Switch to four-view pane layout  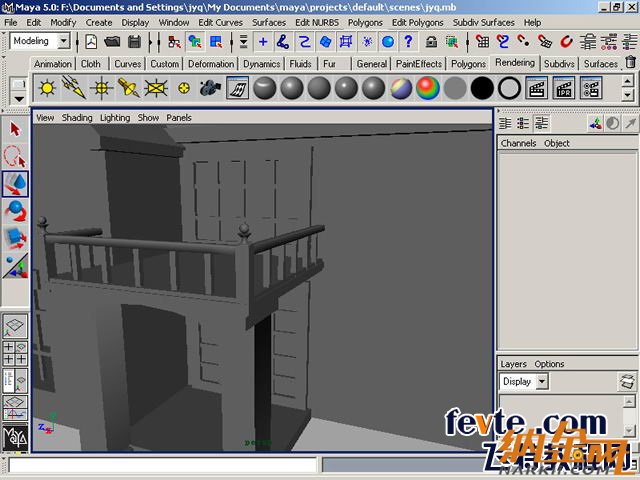coord(15,354)
